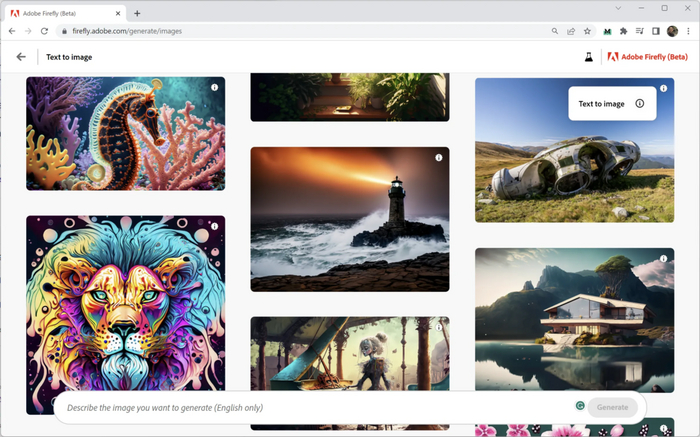Open the indoor plants image

click(350, 97)
